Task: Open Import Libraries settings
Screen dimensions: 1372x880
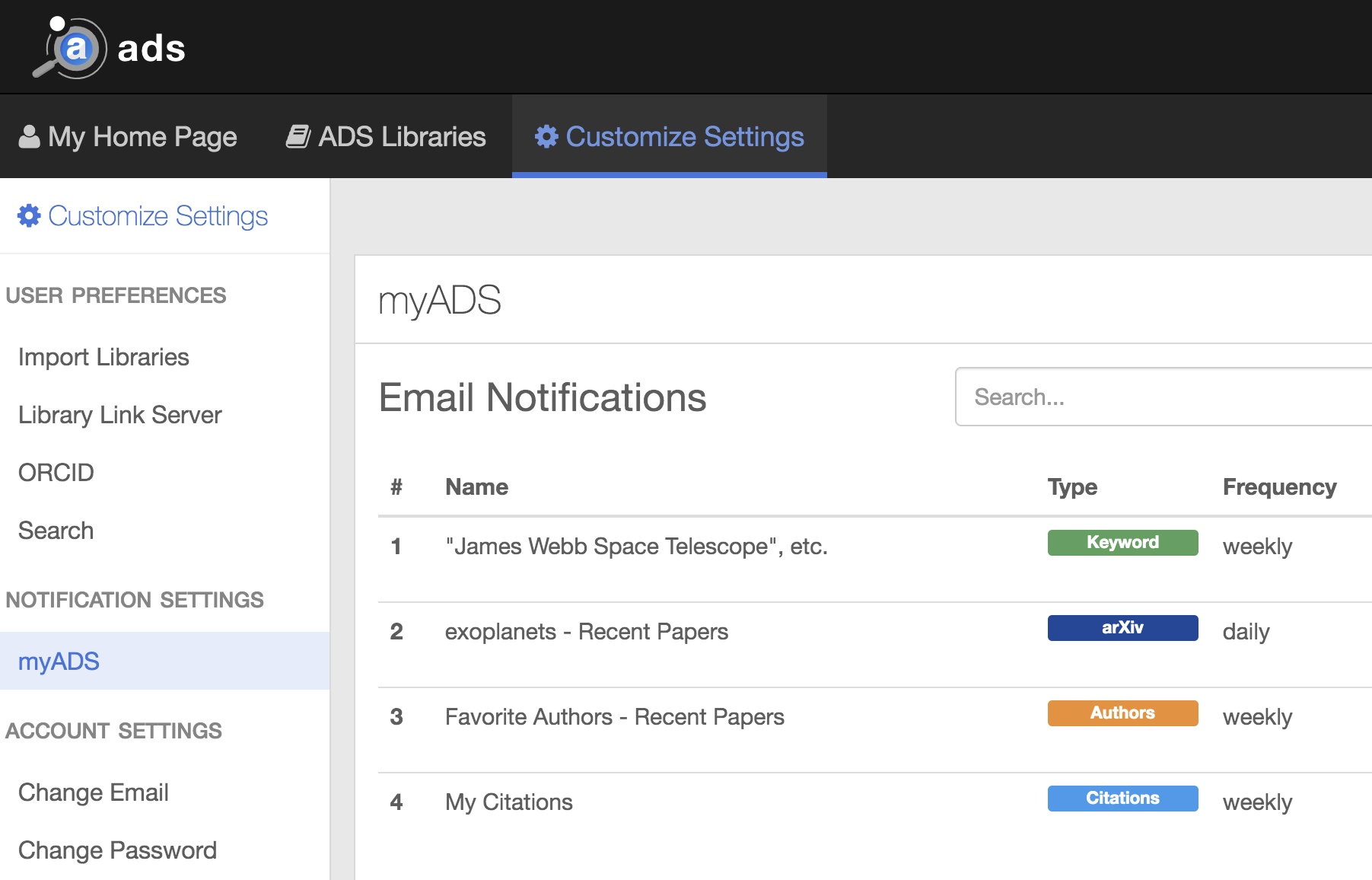Action: pyautogui.click(x=103, y=357)
